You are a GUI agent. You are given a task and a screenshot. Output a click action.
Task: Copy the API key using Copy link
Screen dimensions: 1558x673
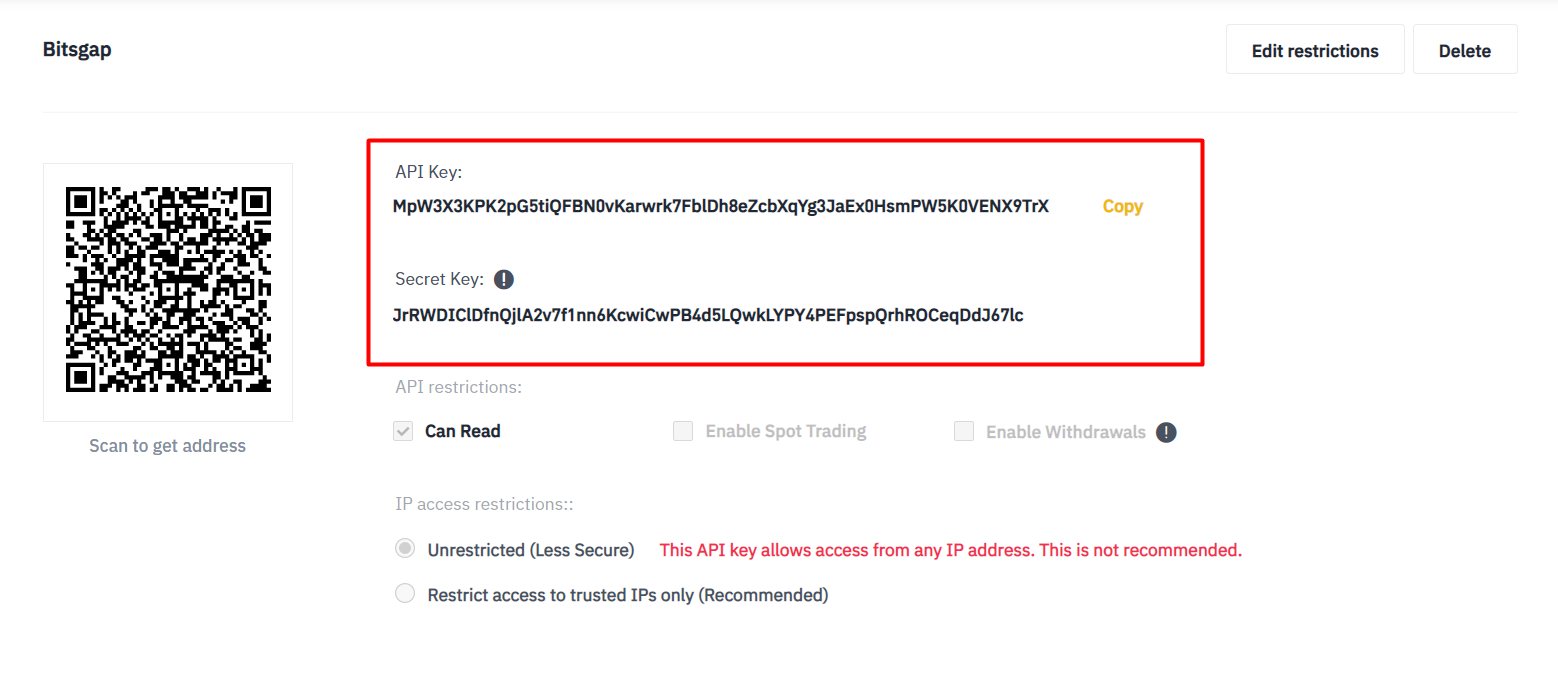[x=1122, y=206]
